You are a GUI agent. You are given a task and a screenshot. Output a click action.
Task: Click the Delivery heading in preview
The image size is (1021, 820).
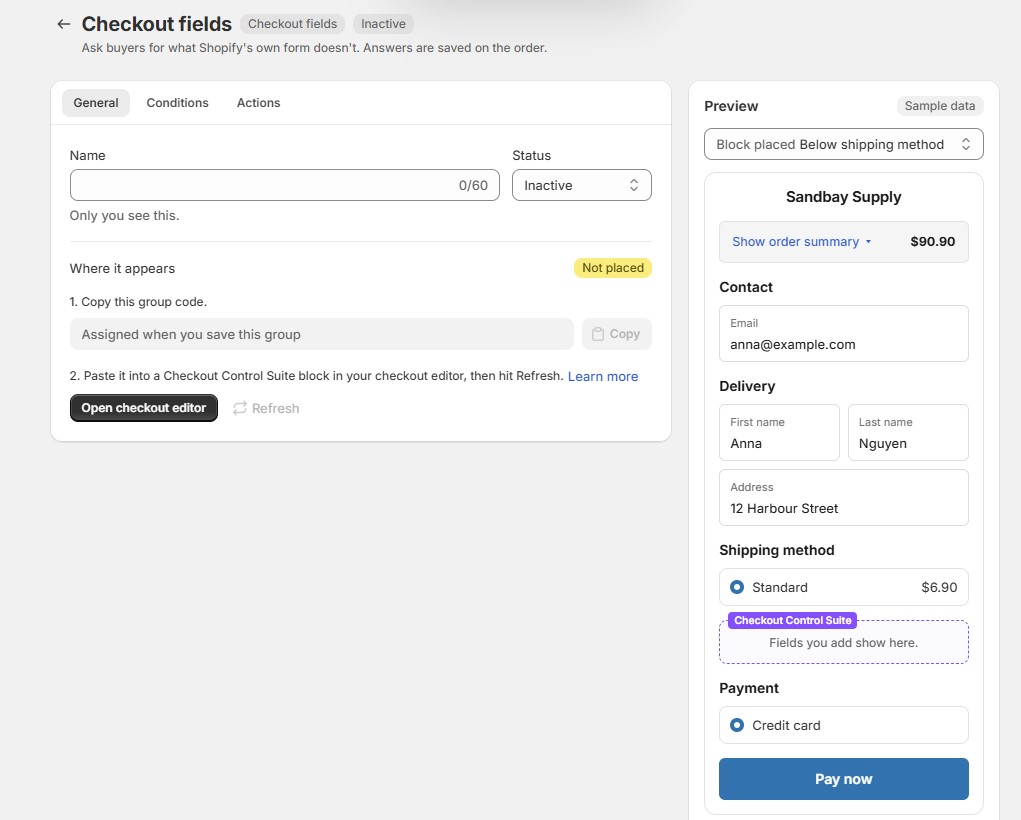pyautogui.click(x=747, y=386)
